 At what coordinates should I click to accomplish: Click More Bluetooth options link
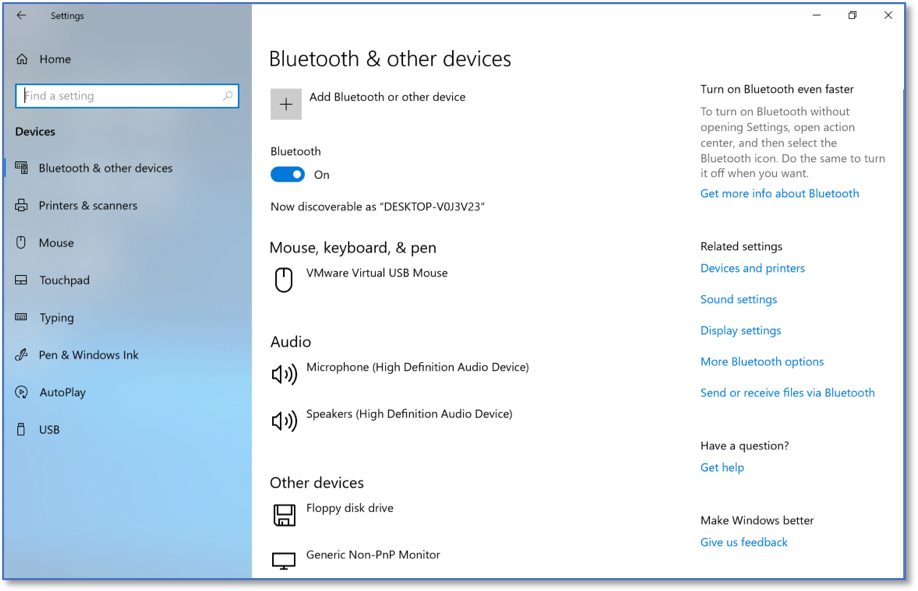pyautogui.click(x=762, y=361)
